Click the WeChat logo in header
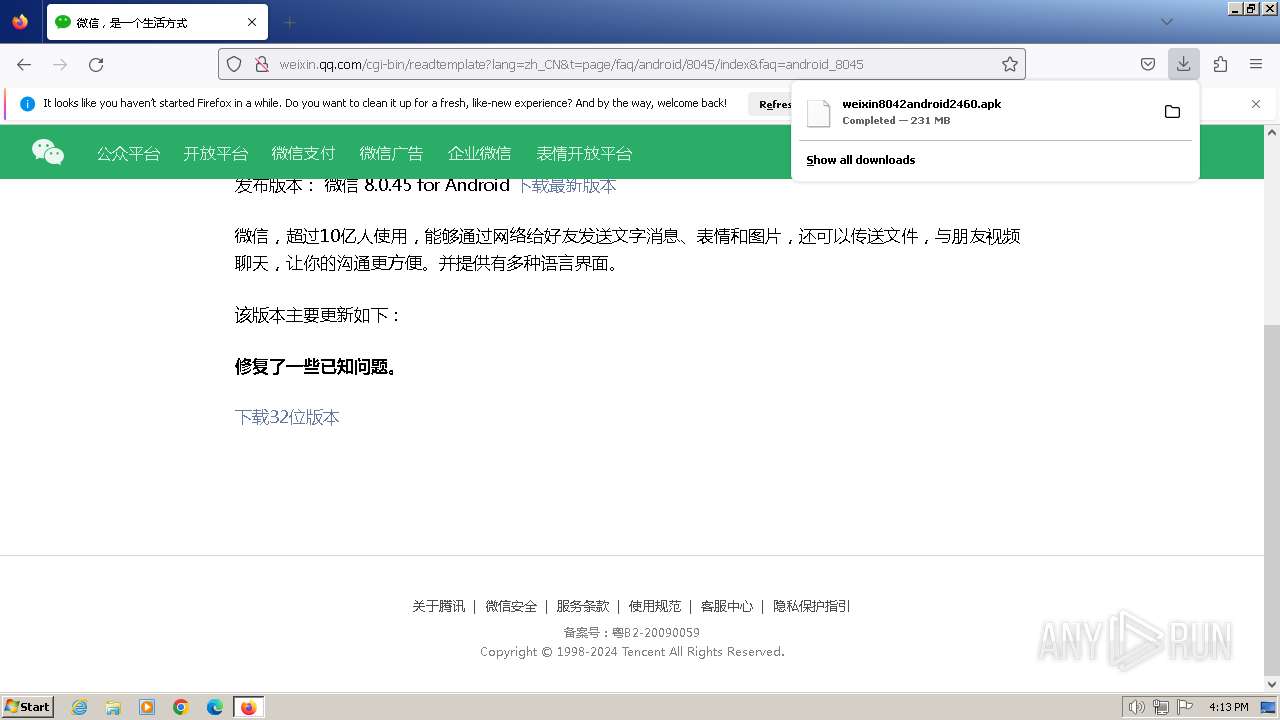 pyautogui.click(x=48, y=152)
